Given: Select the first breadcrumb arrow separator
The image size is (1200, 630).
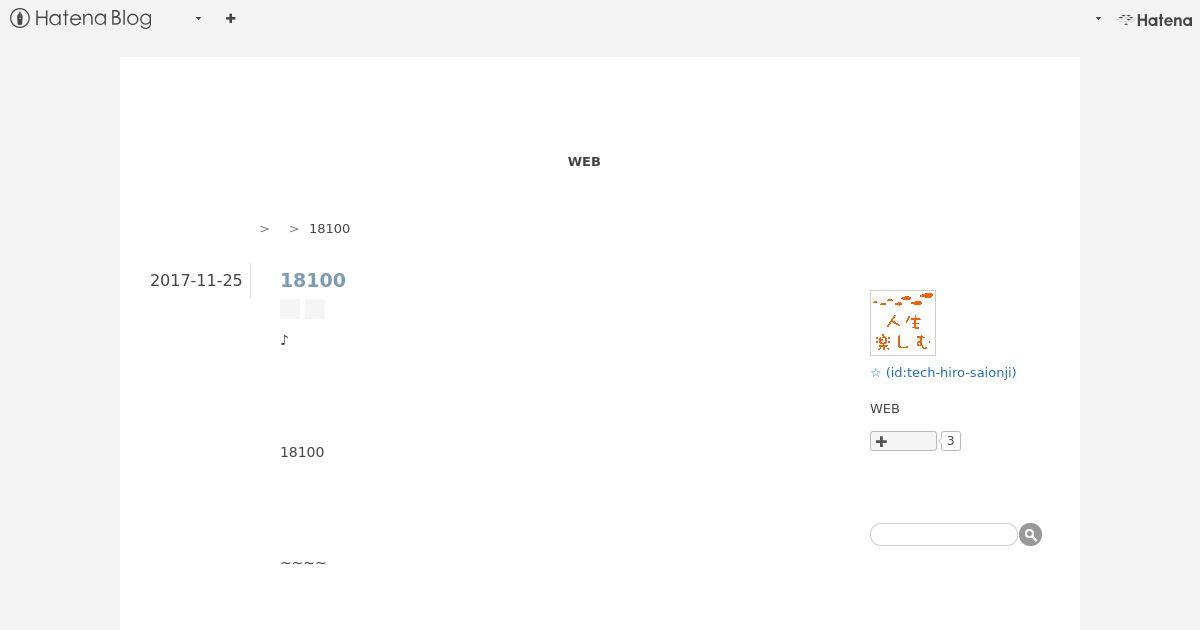Looking at the screenshot, I should [264, 229].
